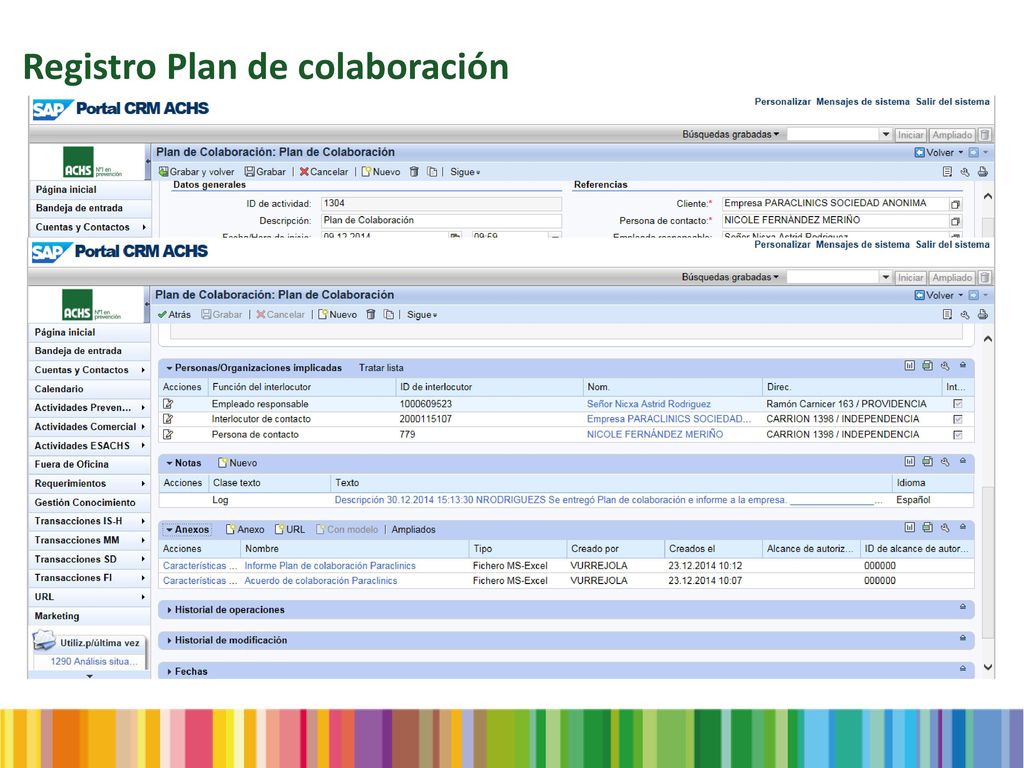Click Salir del sistema in lower screenshot
This screenshot has width=1024, height=768.
pos(952,245)
